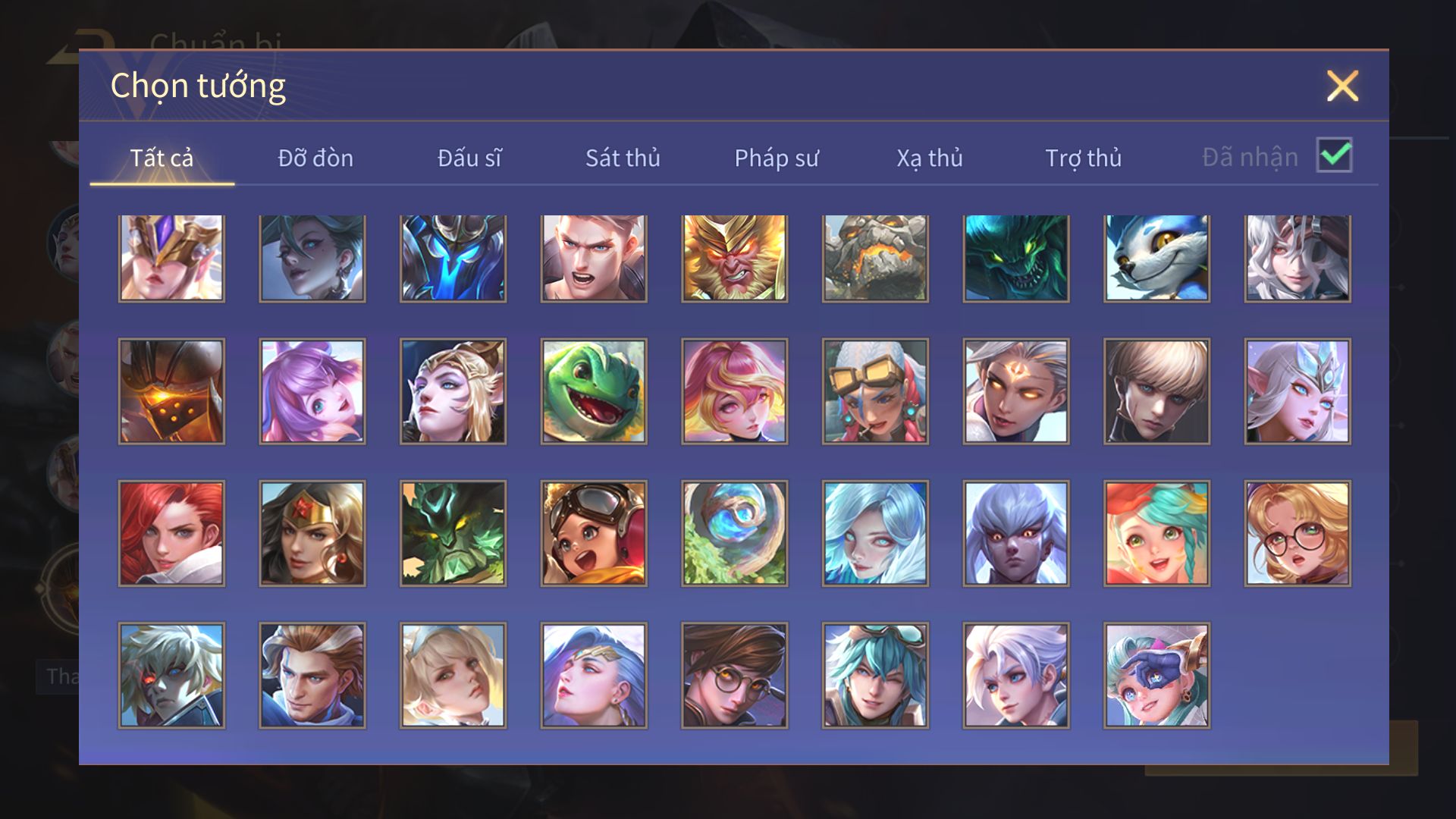Select the blue and white fox hero
This screenshot has height=819, width=1456.
[x=1156, y=258]
